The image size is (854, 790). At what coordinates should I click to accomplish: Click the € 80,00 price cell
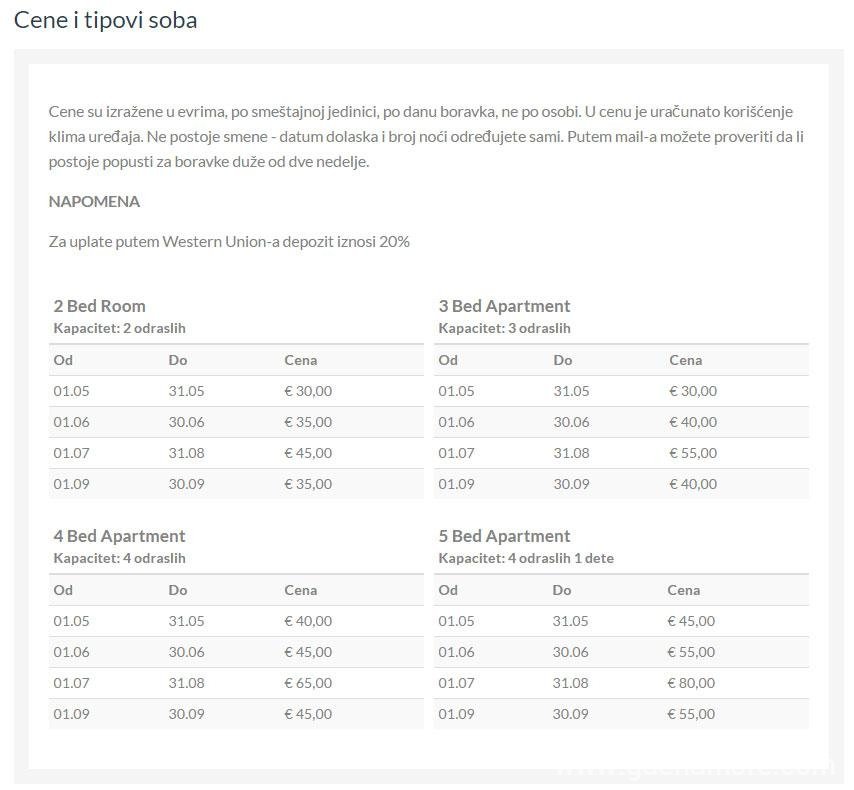pos(691,683)
